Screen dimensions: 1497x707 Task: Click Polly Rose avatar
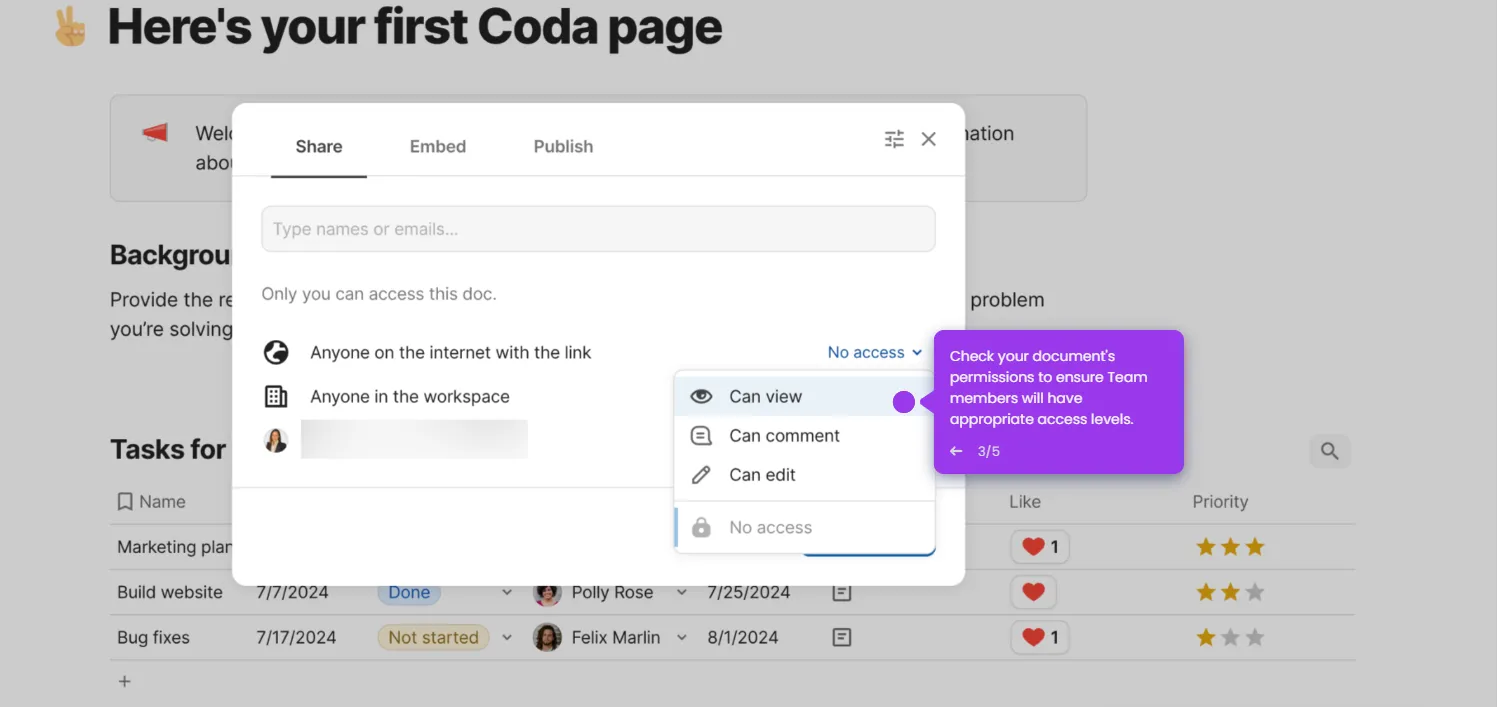pyautogui.click(x=547, y=592)
